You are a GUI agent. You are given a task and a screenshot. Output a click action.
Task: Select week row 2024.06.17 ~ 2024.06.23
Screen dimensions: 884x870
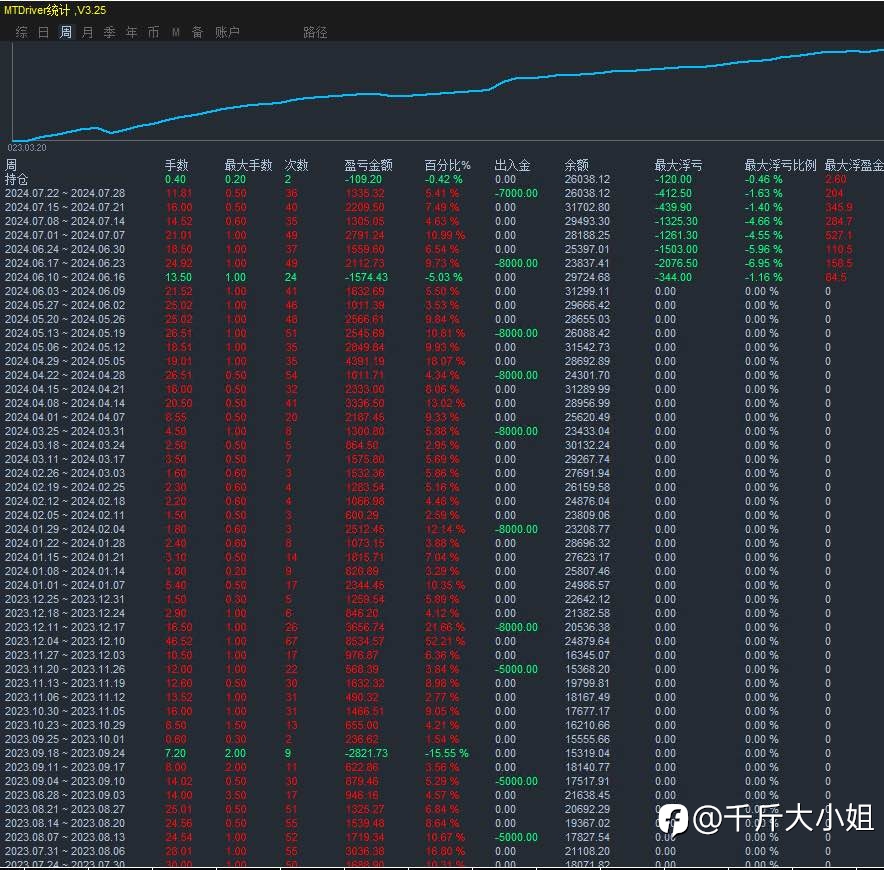[x=442, y=263]
